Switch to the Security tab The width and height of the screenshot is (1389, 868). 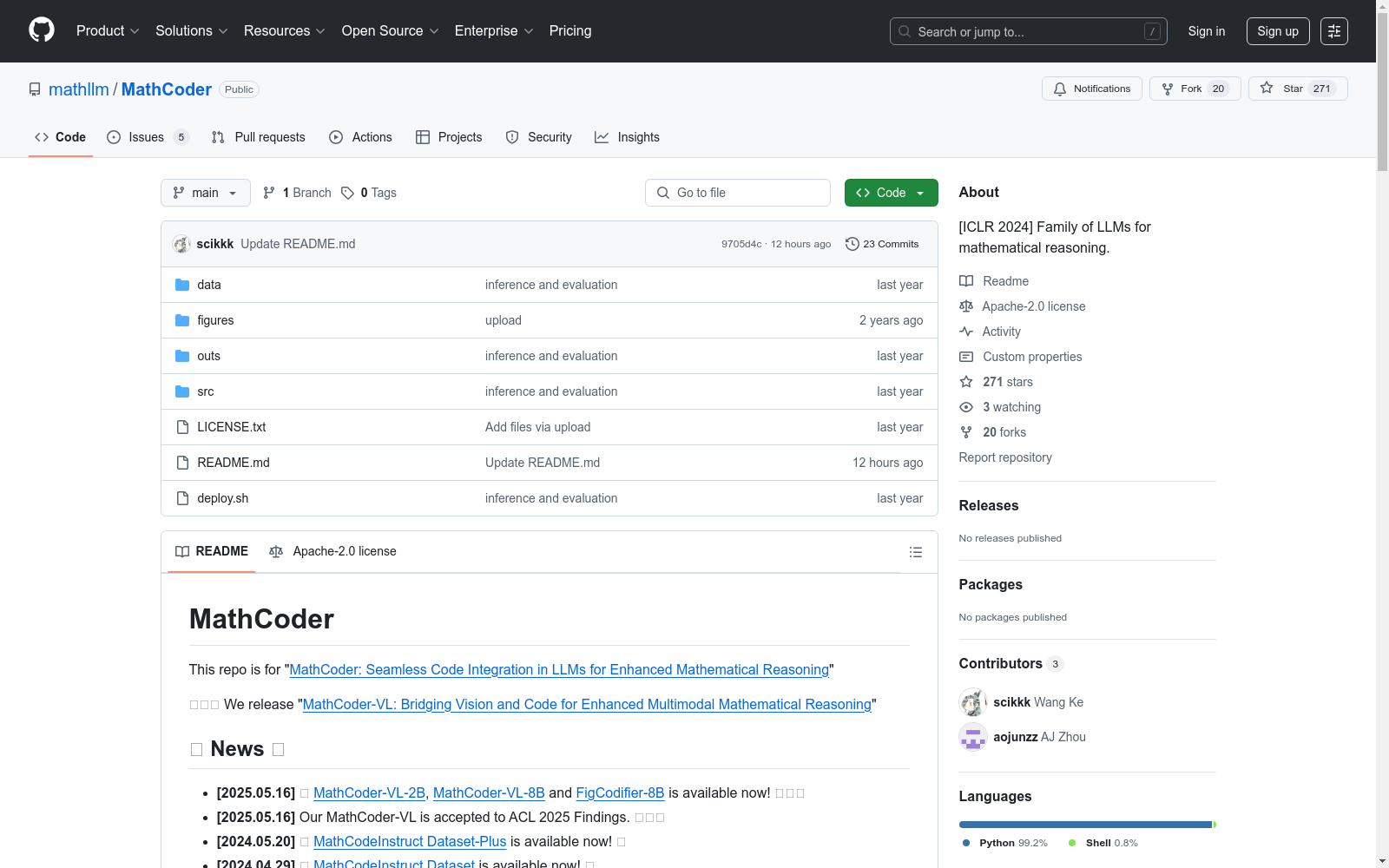[538, 137]
